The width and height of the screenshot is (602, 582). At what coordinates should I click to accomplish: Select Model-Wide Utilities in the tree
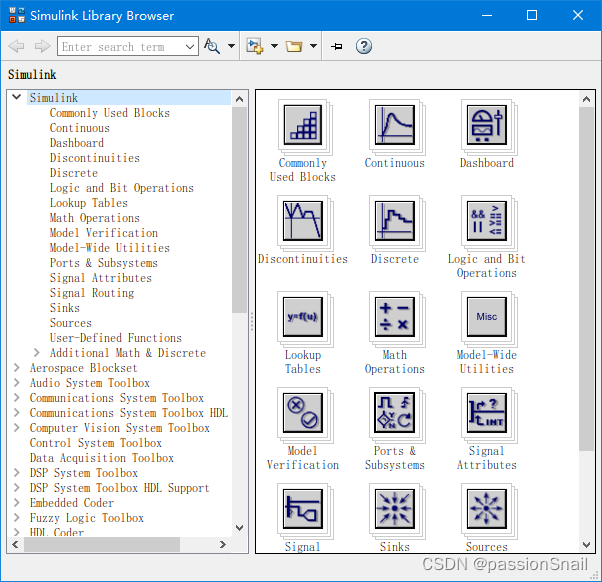click(109, 248)
